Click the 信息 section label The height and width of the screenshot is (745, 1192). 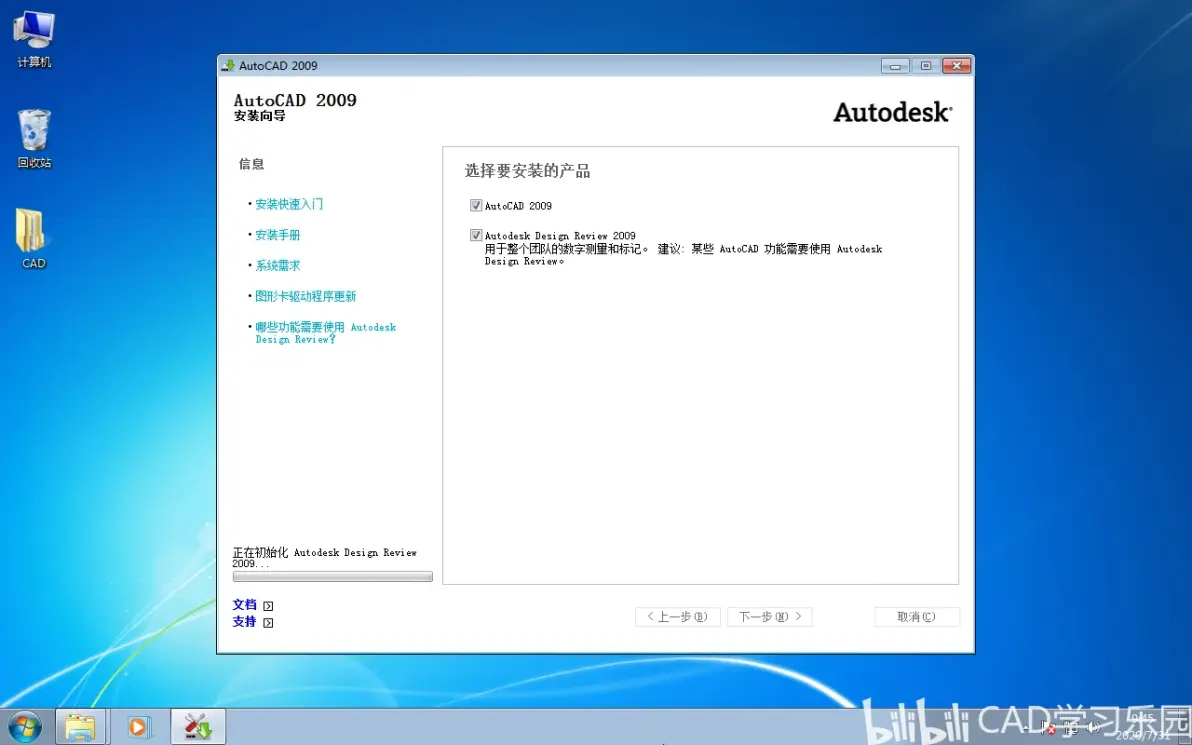tap(252, 164)
